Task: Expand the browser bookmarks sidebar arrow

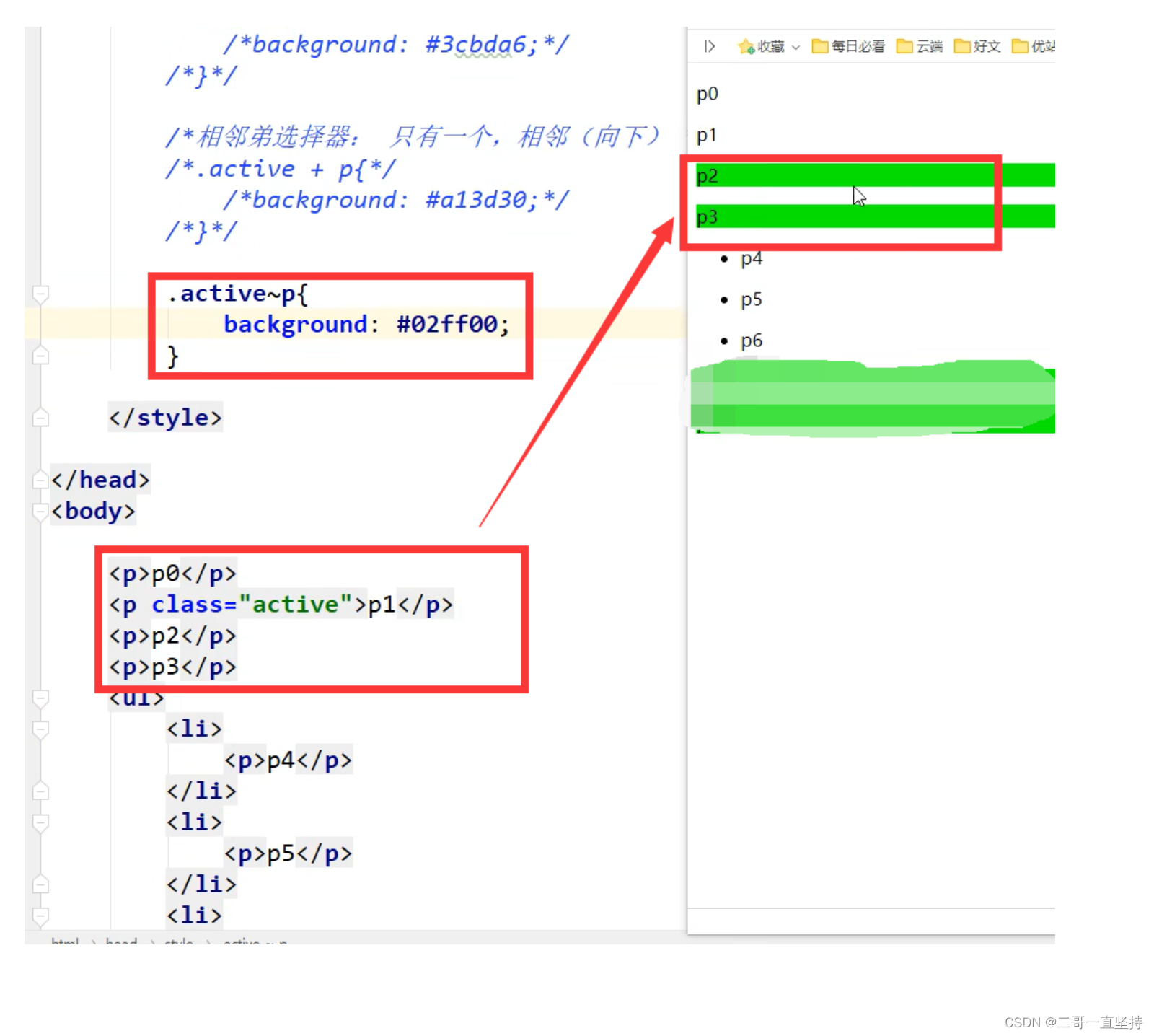Action: tap(710, 46)
